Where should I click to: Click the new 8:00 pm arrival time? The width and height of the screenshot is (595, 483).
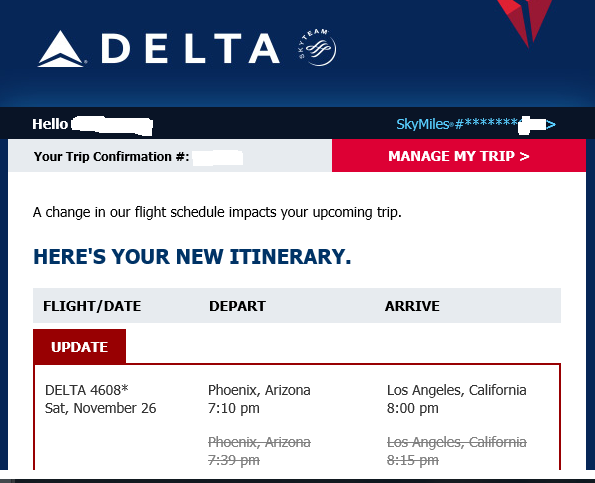[412, 408]
